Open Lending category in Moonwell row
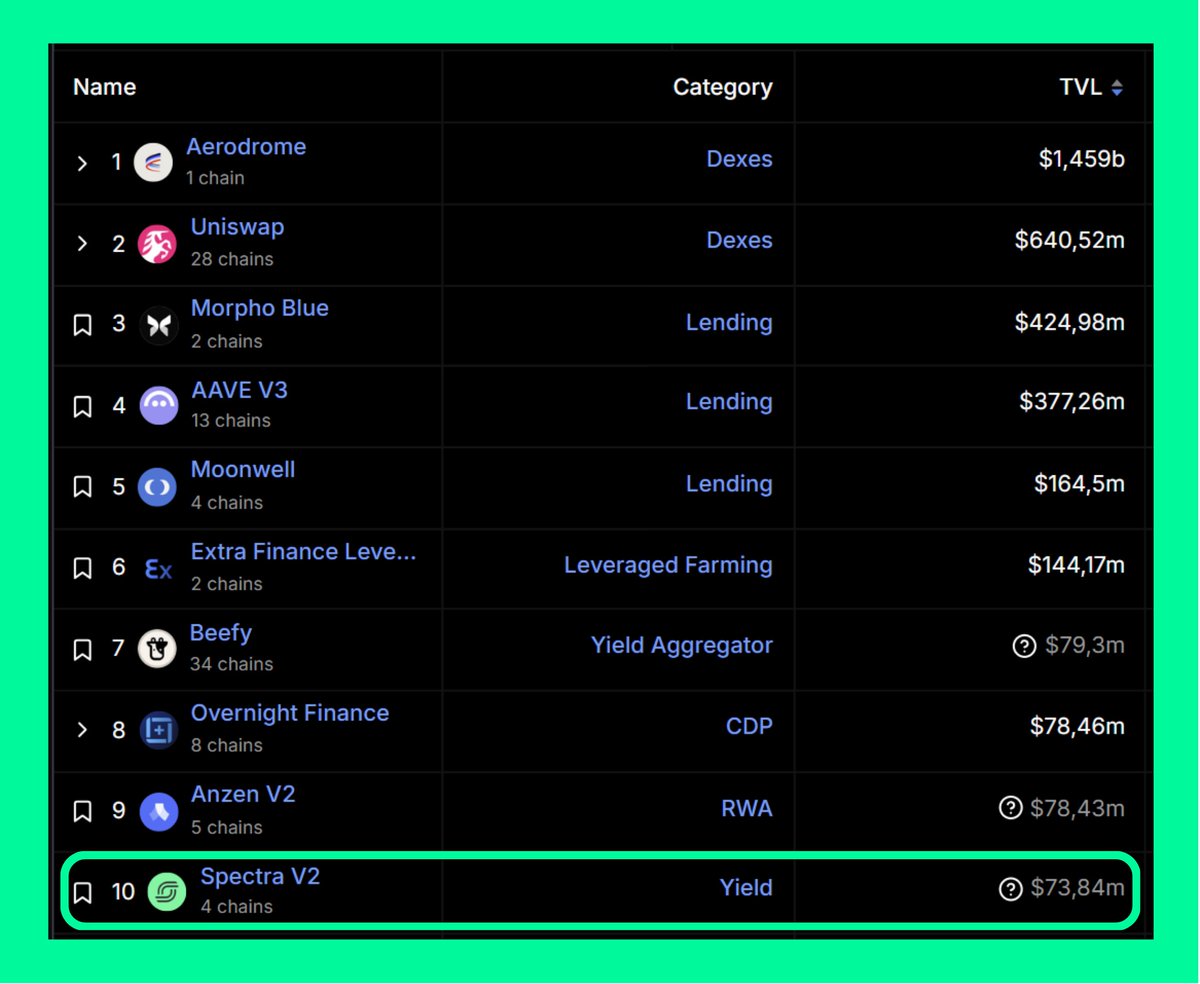The width and height of the screenshot is (1200, 984). pyautogui.click(x=729, y=483)
